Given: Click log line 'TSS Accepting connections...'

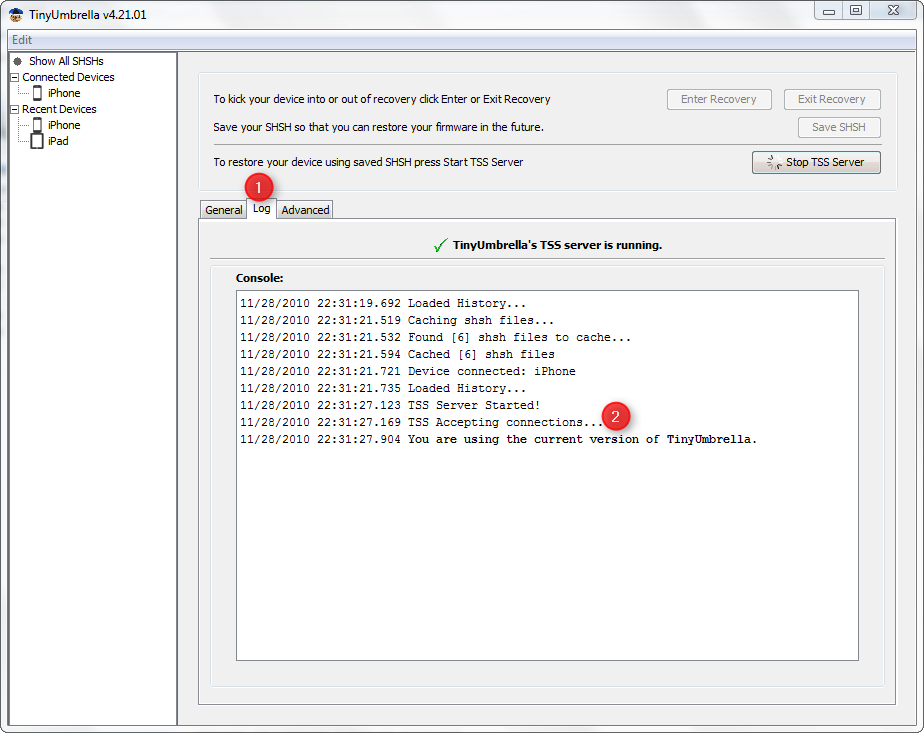Looking at the screenshot, I should (x=421, y=422).
